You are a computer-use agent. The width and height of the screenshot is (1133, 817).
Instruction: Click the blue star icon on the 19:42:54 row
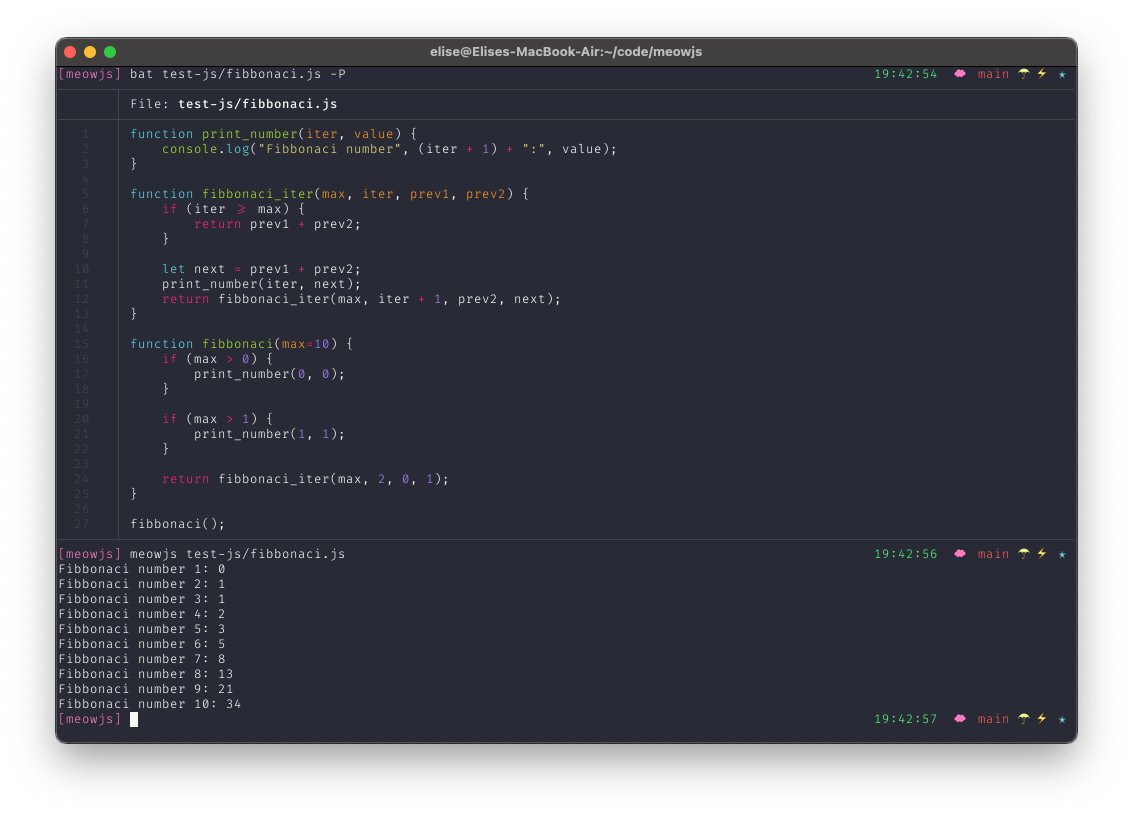point(1062,74)
